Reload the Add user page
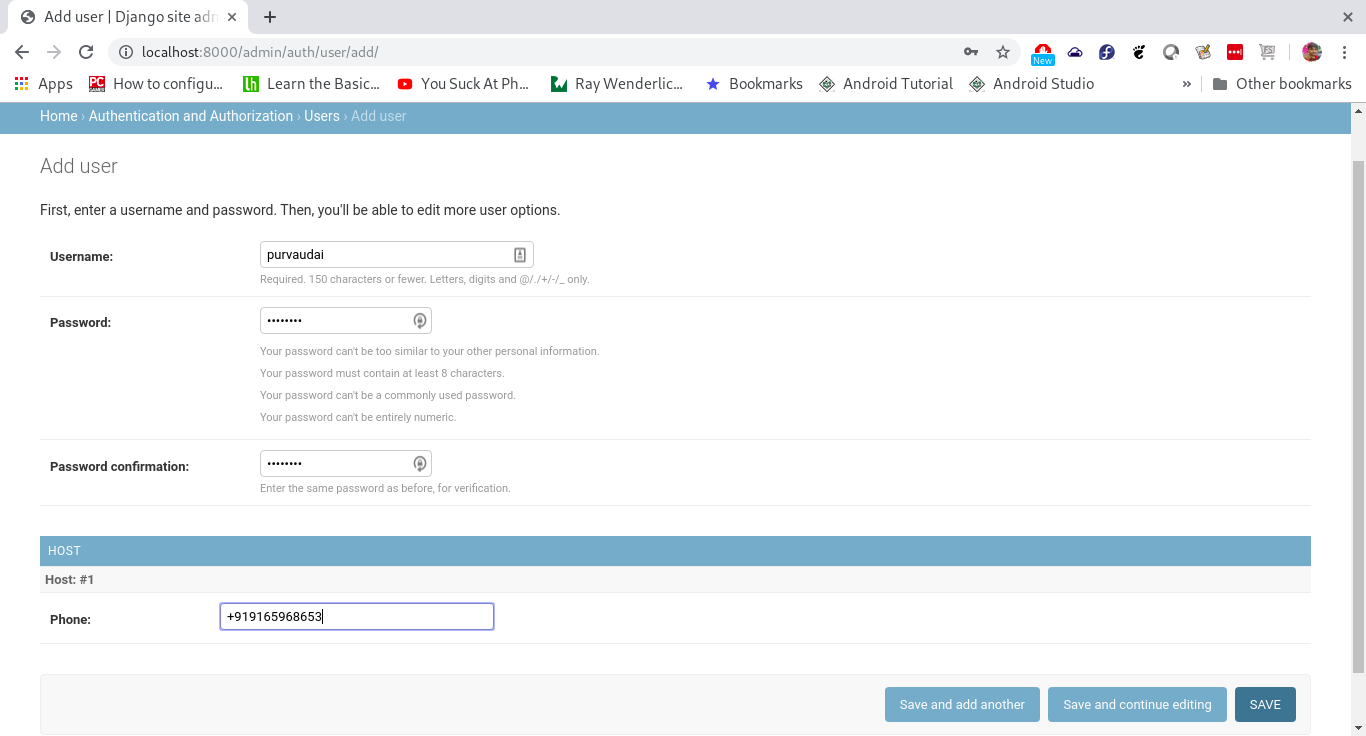The height and width of the screenshot is (736, 1366). [x=86, y=52]
